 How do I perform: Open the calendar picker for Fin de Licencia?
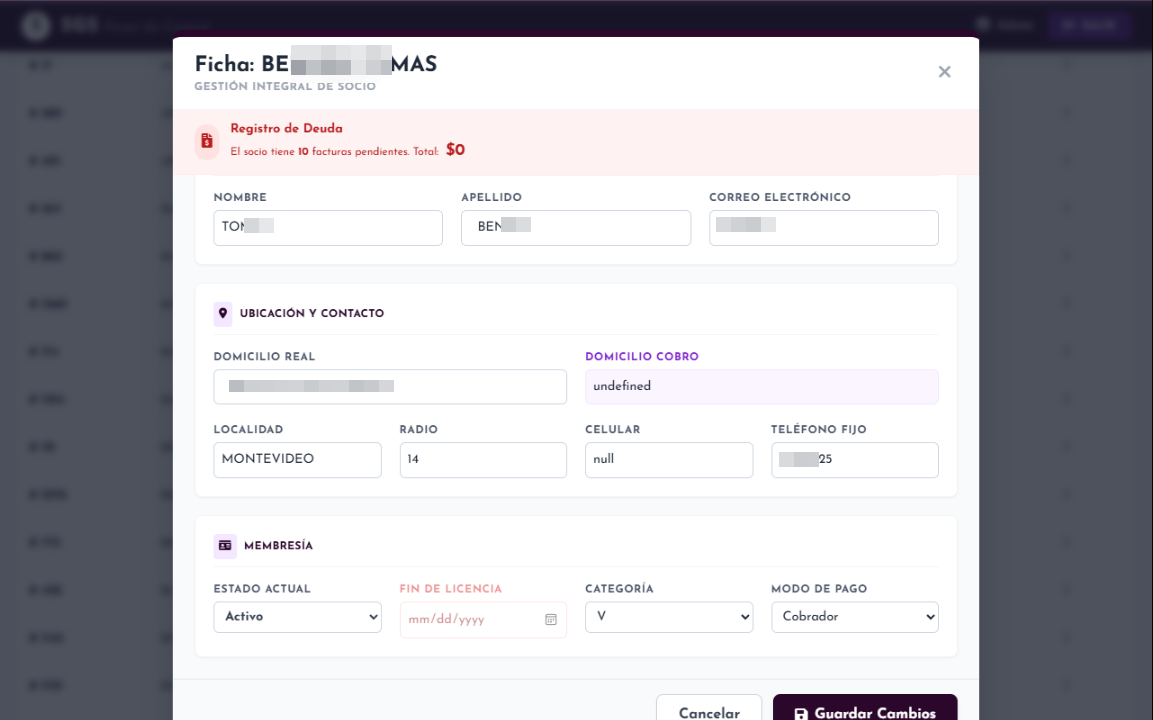click(x=550, y=620)
